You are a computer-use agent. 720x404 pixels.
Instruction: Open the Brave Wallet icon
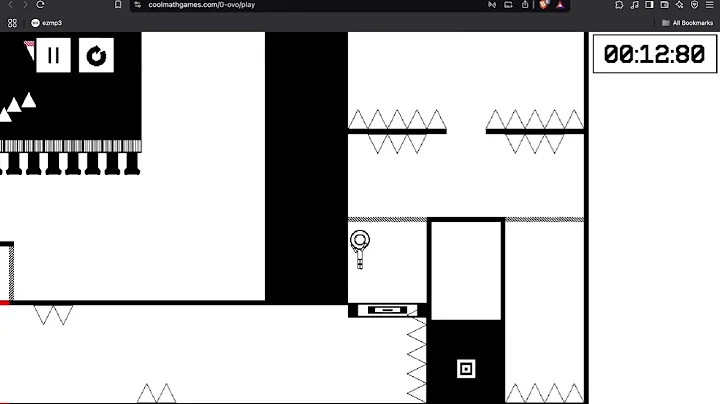[664, 5]
